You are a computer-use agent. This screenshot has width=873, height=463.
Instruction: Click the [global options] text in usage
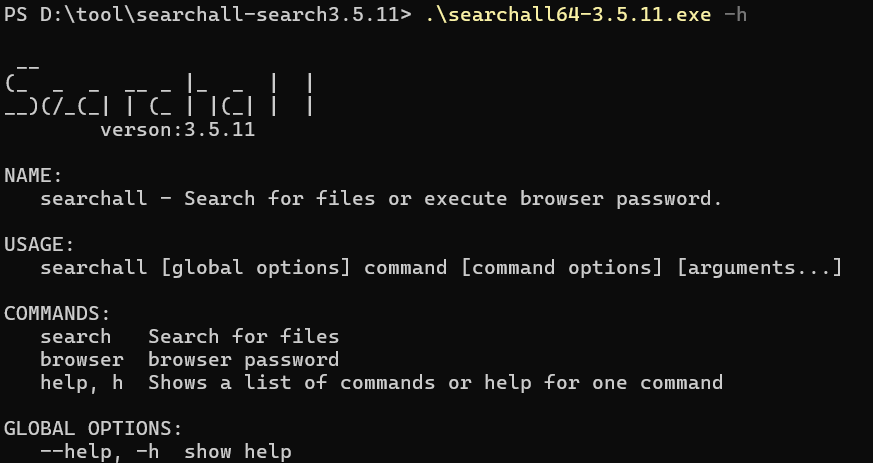click(256, 268)
